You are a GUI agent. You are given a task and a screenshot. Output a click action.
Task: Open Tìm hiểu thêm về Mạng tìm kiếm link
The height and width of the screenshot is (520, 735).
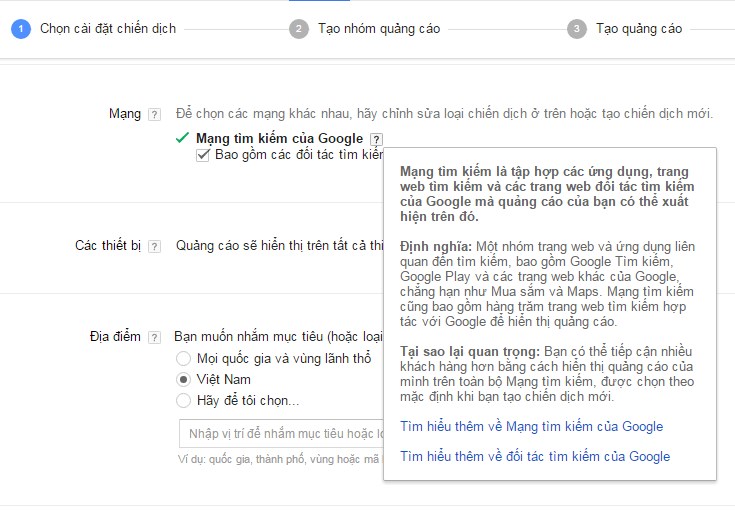pos(532,426)
